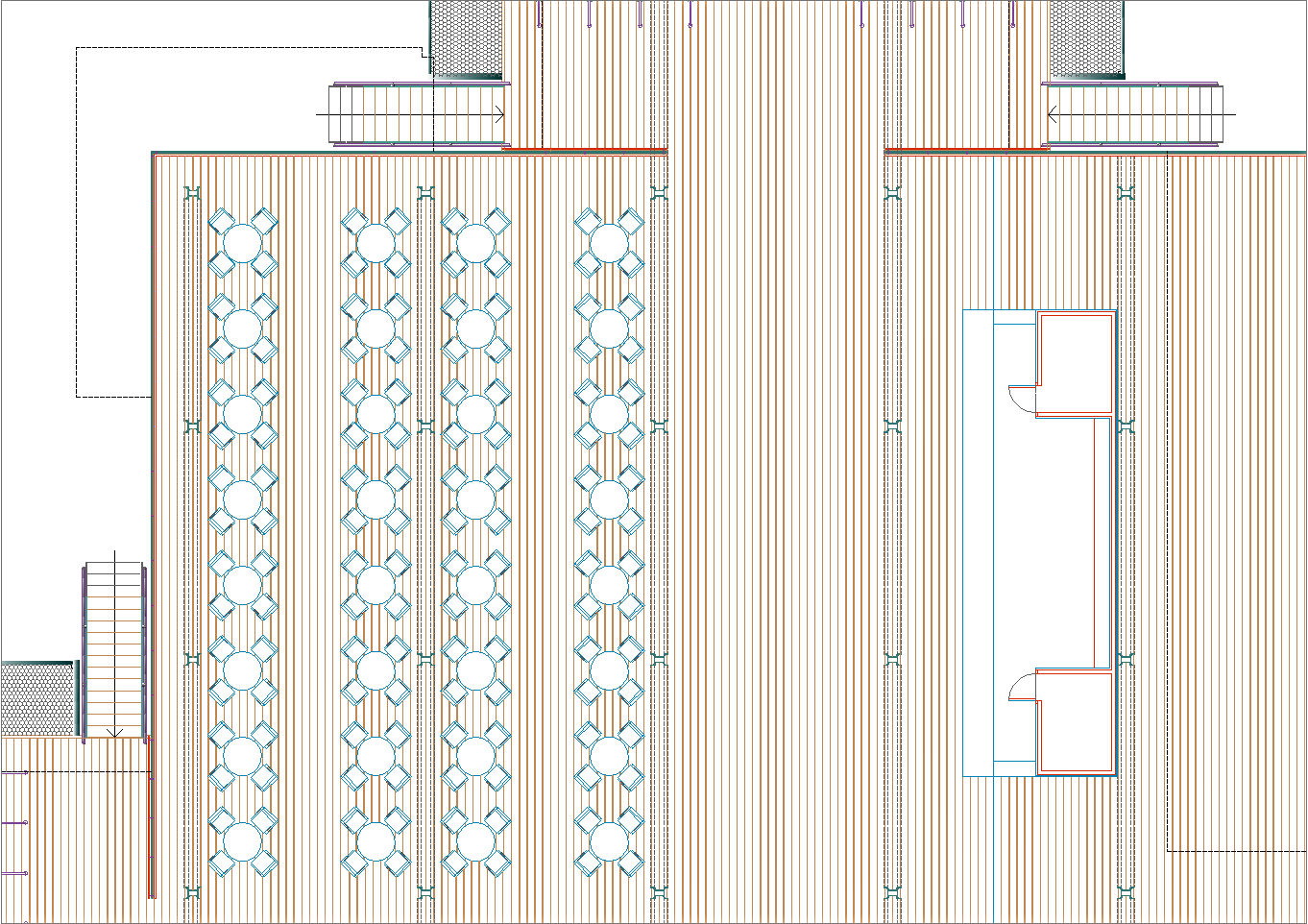Click the hatched block at top-left

[x=466, y=38]
